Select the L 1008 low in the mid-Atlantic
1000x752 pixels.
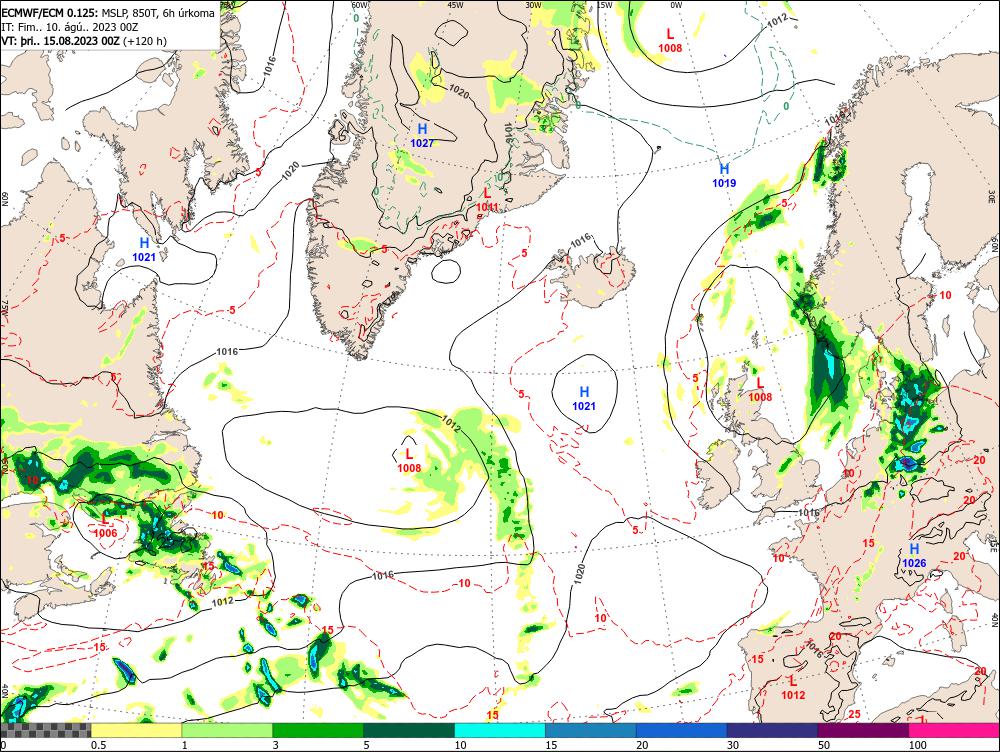point(409,461)
